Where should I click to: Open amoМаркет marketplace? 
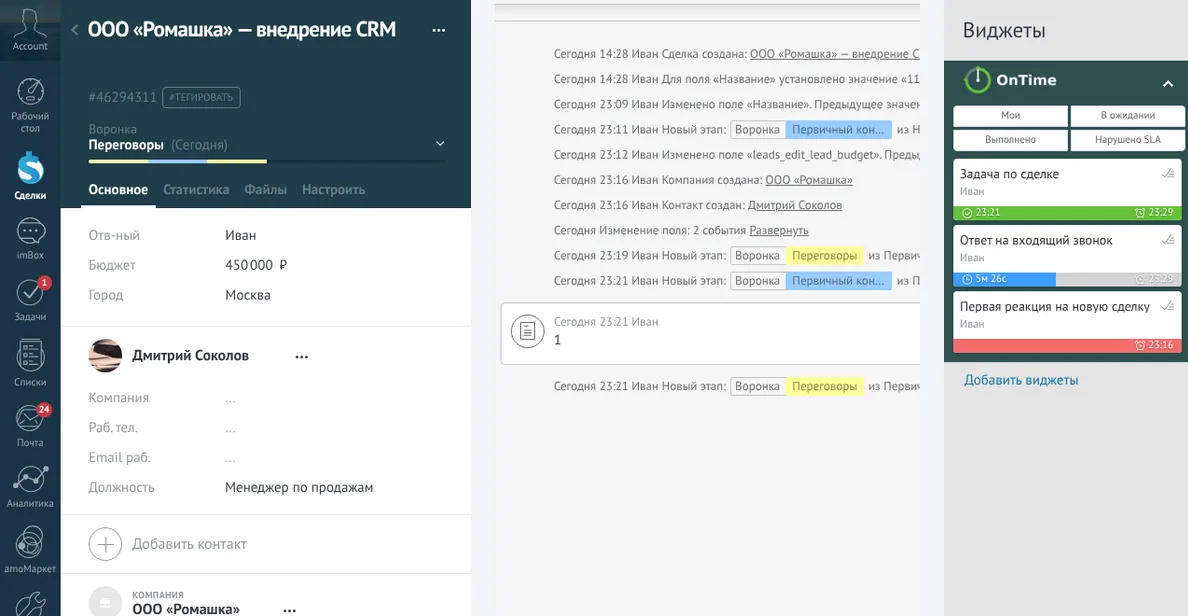point(30,550)
